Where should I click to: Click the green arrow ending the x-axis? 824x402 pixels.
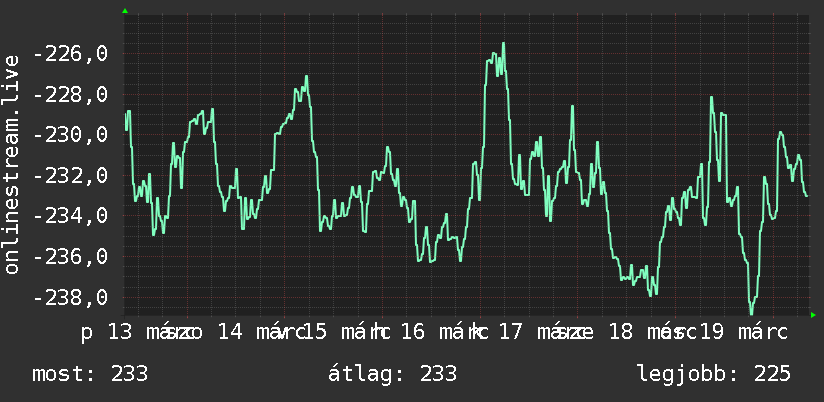click(x=813, y=315)
